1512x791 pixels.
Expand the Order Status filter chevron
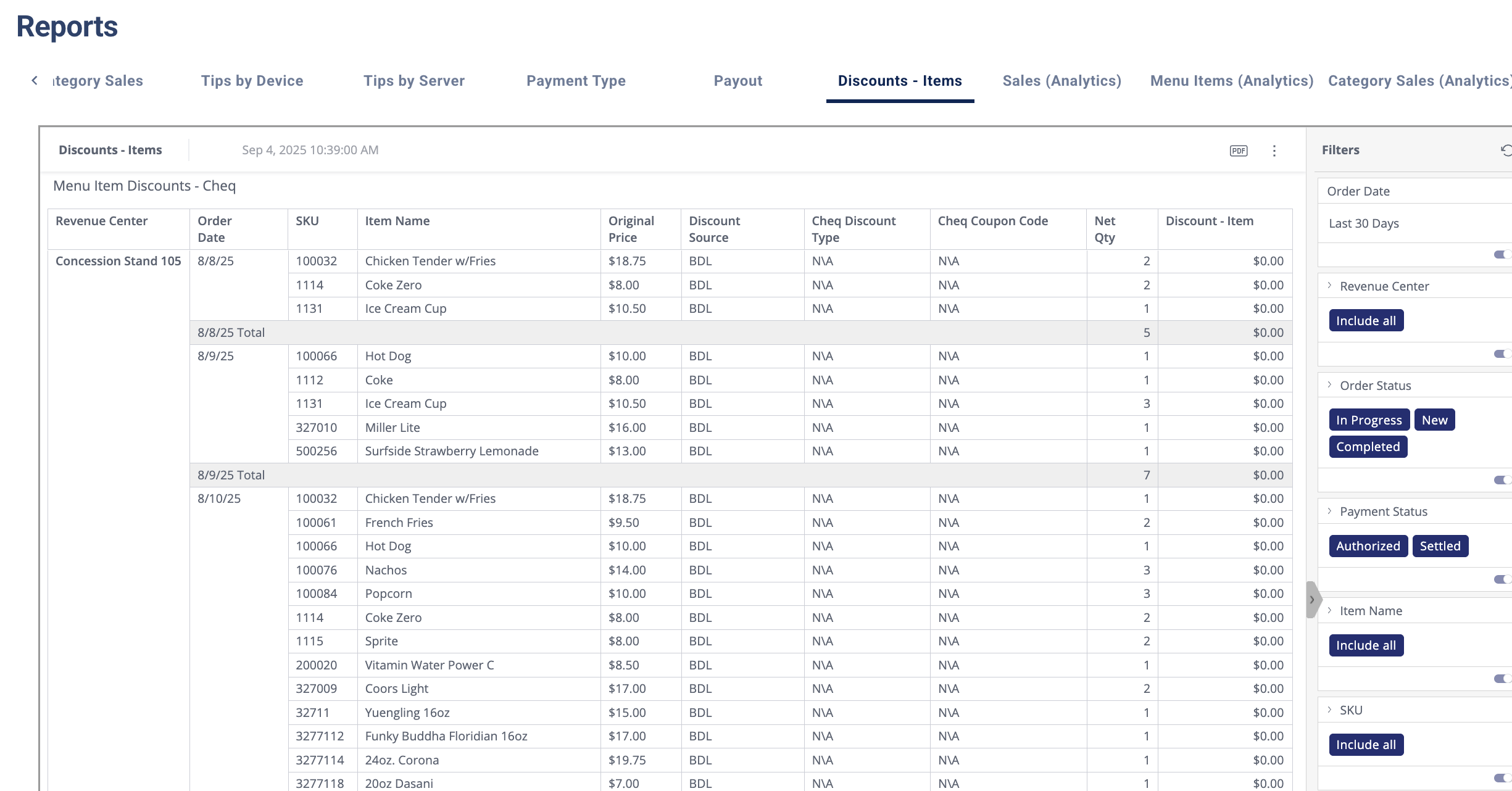point(1330,385)
